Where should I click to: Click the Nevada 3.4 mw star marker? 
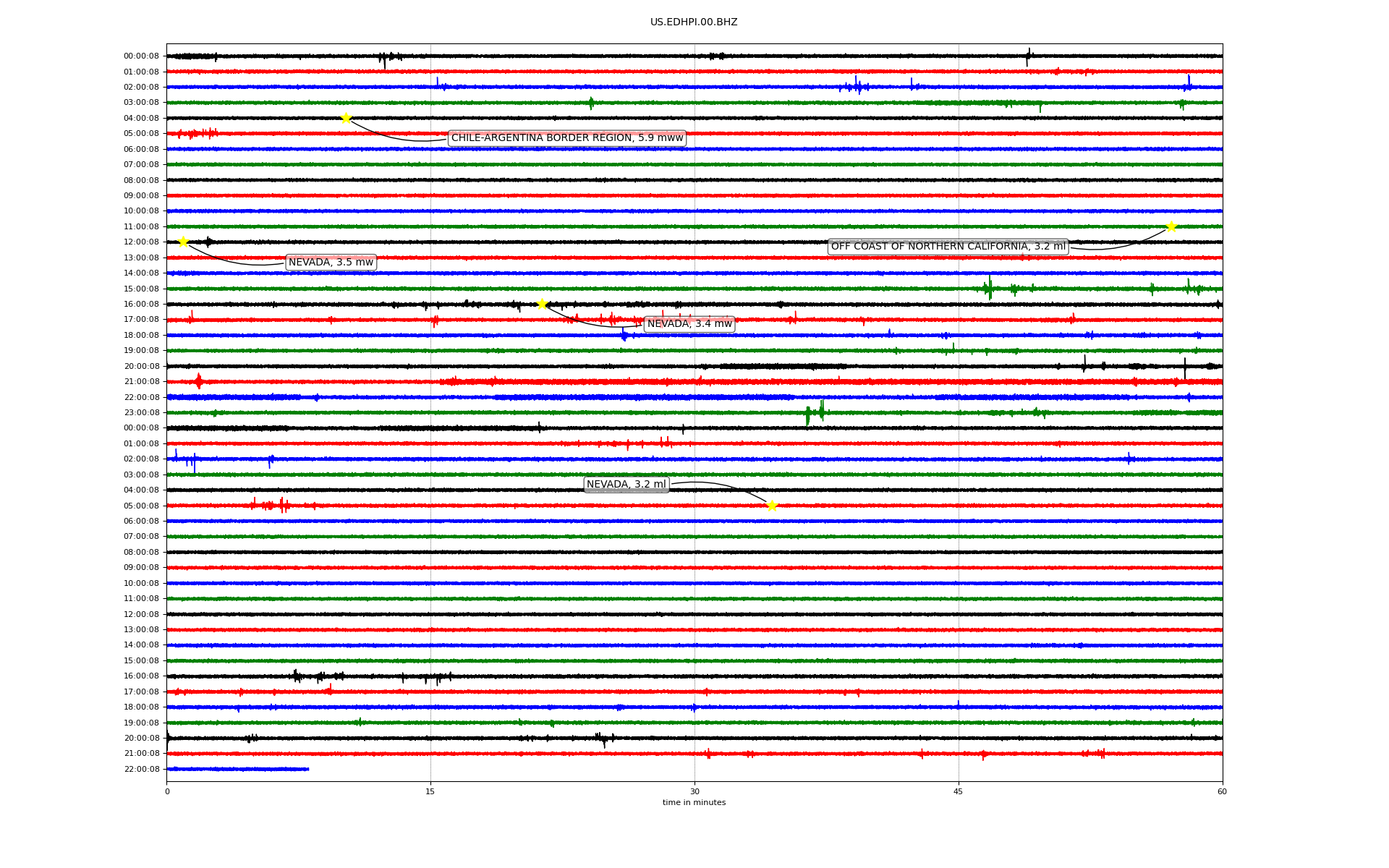coord(542,304)
